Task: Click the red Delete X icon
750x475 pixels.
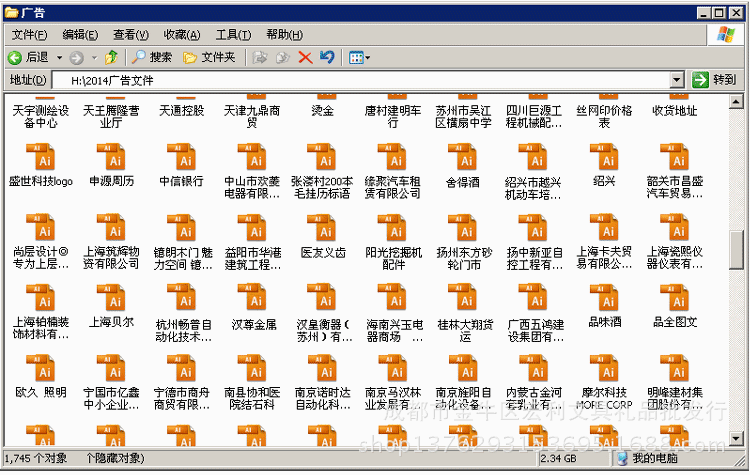Action: pos(305,58)
